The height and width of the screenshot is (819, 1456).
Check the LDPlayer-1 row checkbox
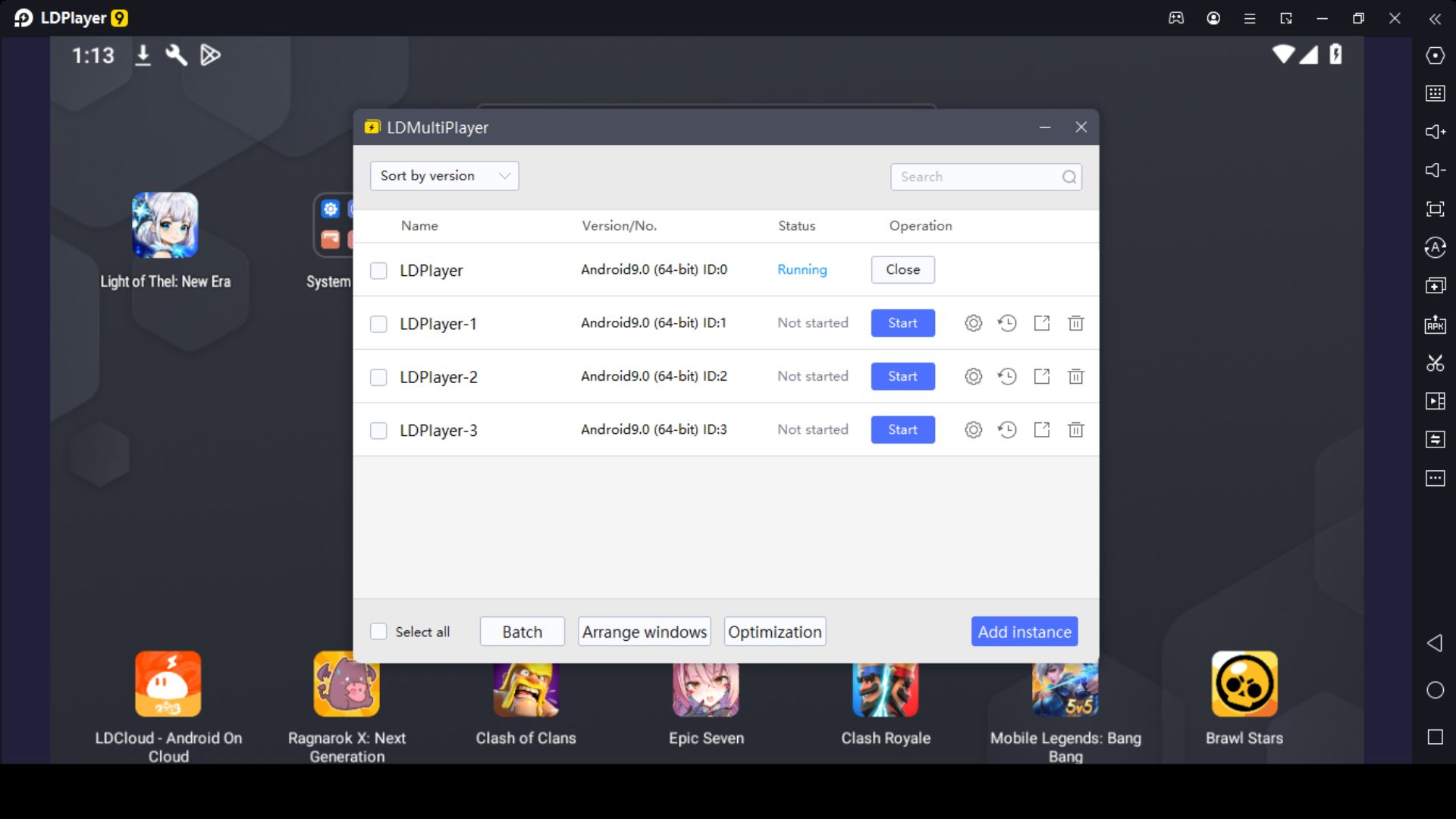378,323
